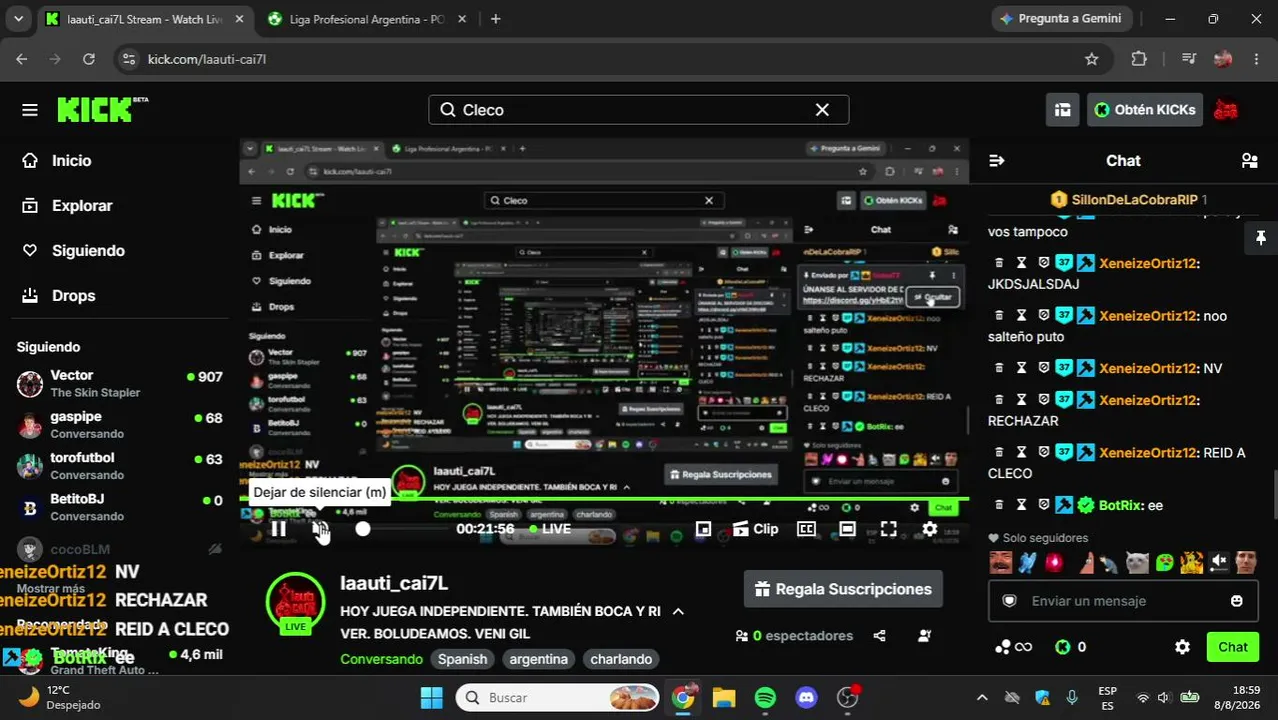The image size is (1278, 720).
Task: Open the Conversando category link
Action: click(382, 659)
